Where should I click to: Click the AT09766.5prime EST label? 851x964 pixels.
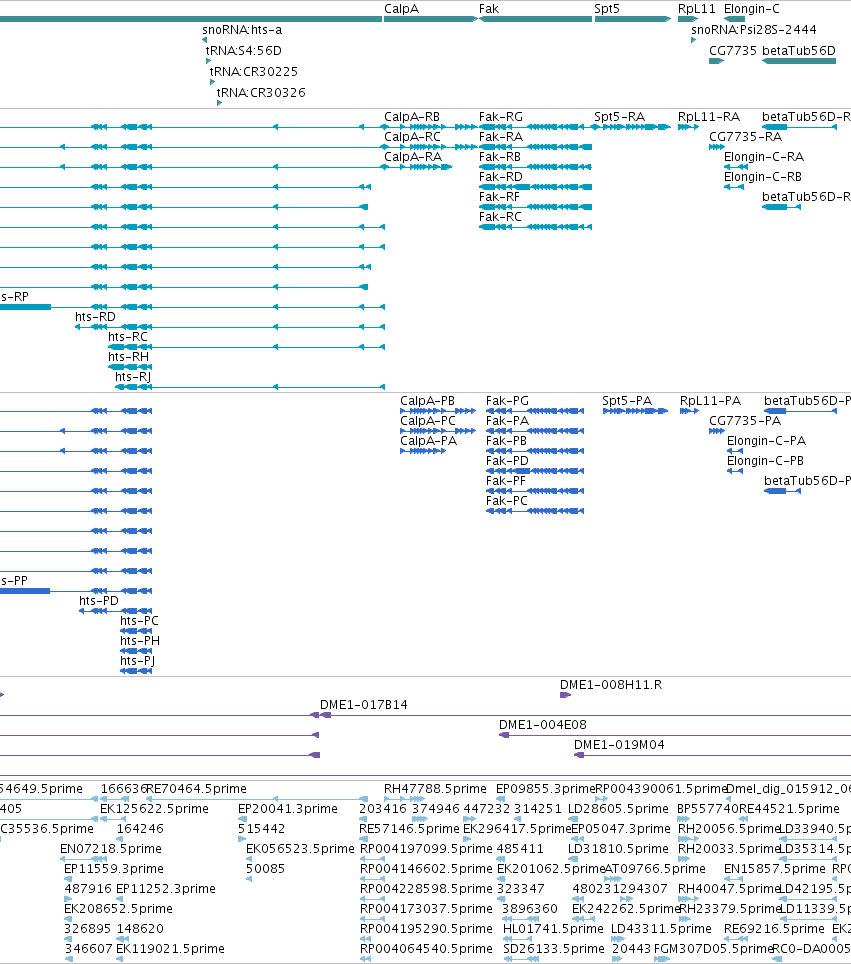tap(655, 869)
